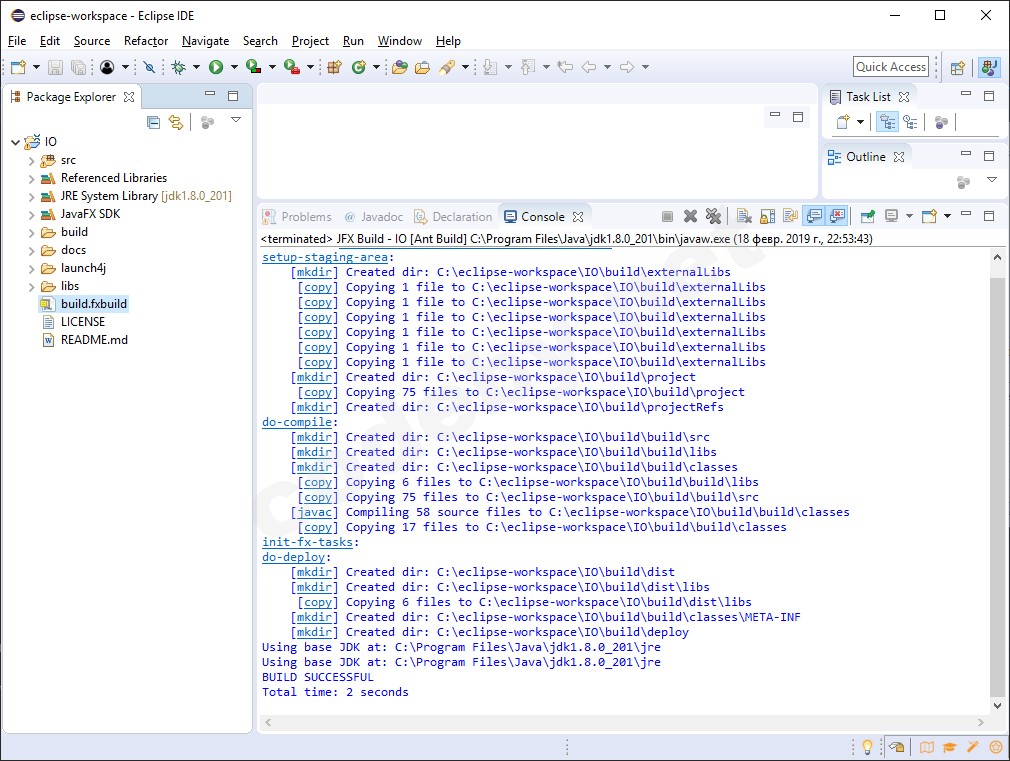The width and height of the screenshot is (1010, 761).
Task: Expand the src folder in Package Explorer
Action: 31,160
